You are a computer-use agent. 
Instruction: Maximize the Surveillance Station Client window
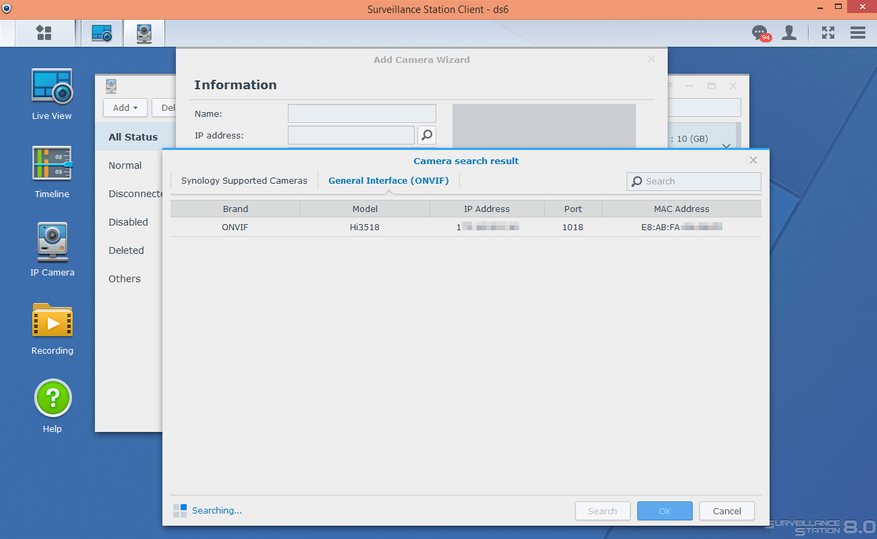coord(838,7)
